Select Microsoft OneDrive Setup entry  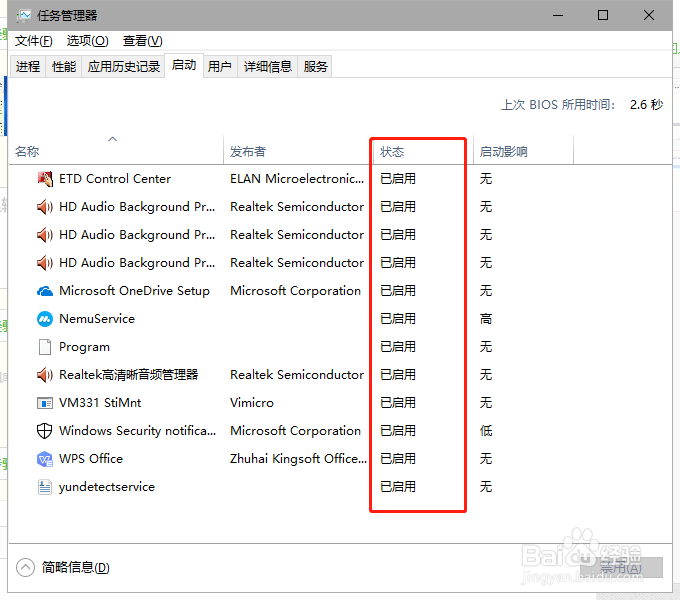tap(134, 291)
